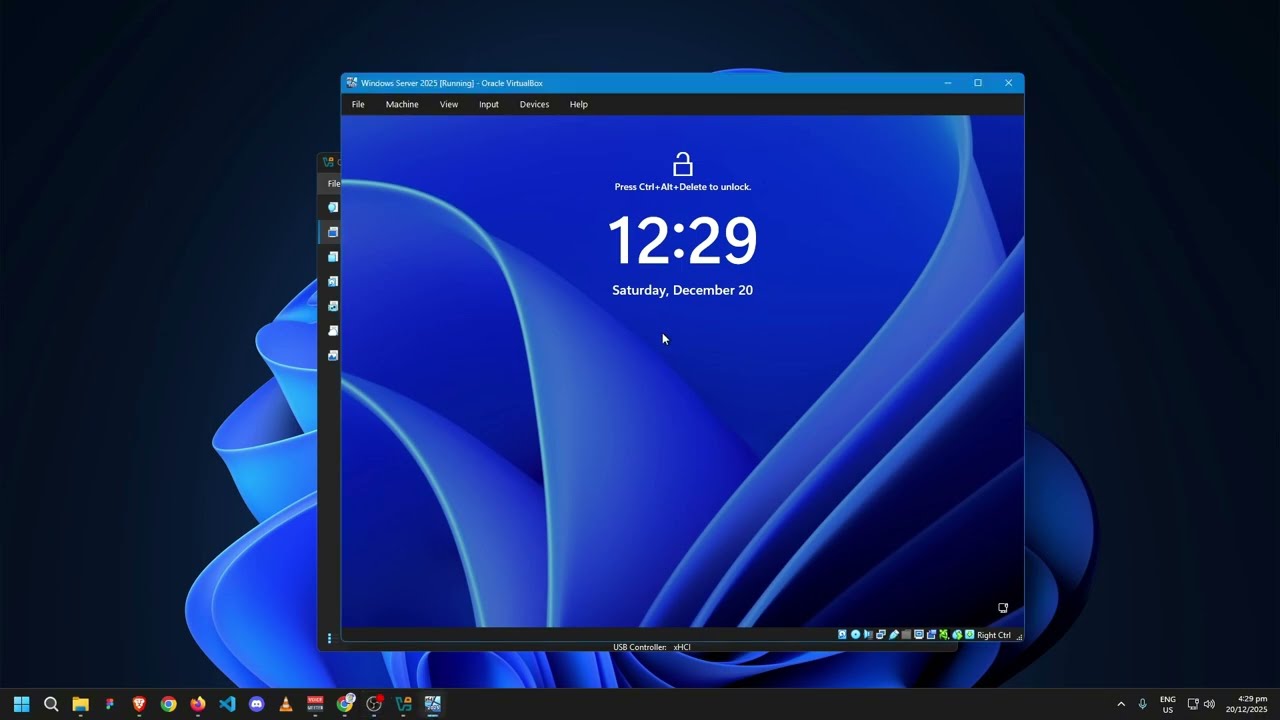The width and height of the screenshot is (1280, 720).
Task: Click the green CPU execution status icon
Action: (x=943, y=635)
